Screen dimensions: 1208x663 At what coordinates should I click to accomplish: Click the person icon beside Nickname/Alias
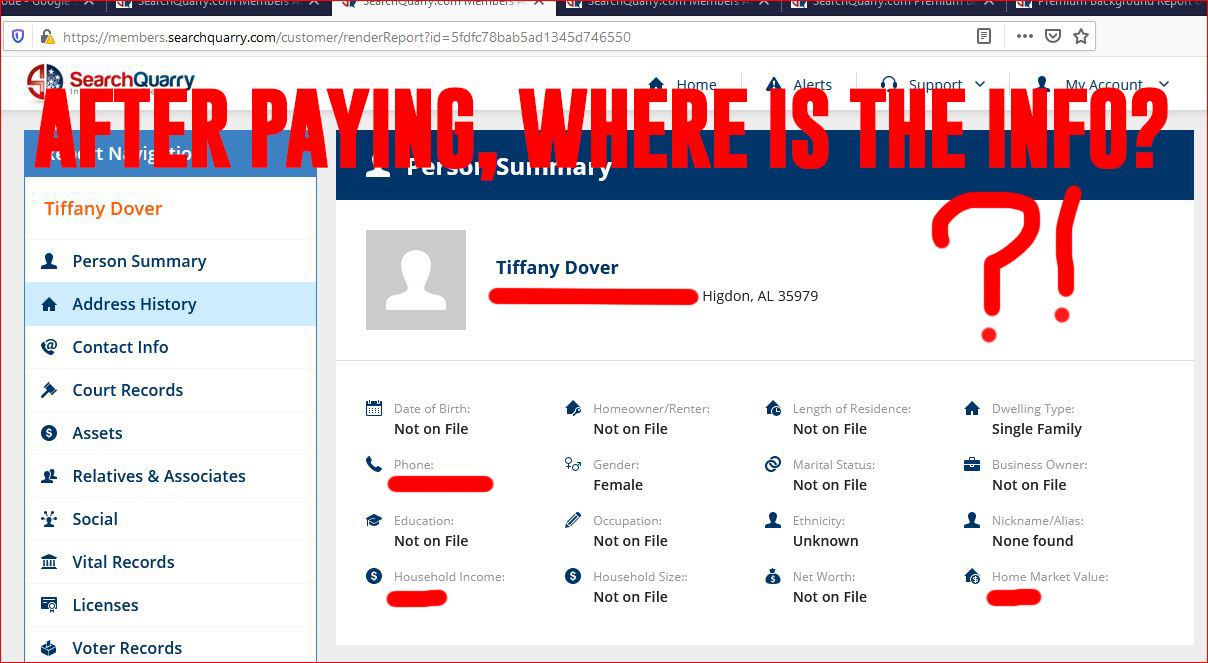point(972,520)
